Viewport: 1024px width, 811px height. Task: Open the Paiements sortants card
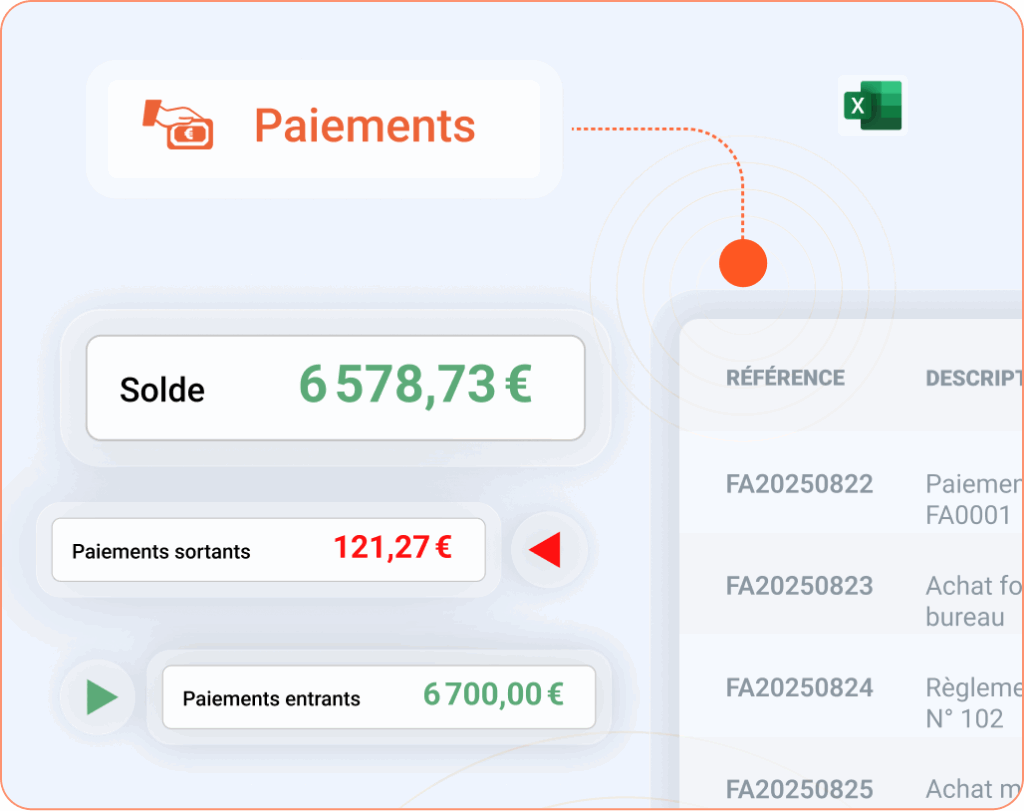click(268, 550)
